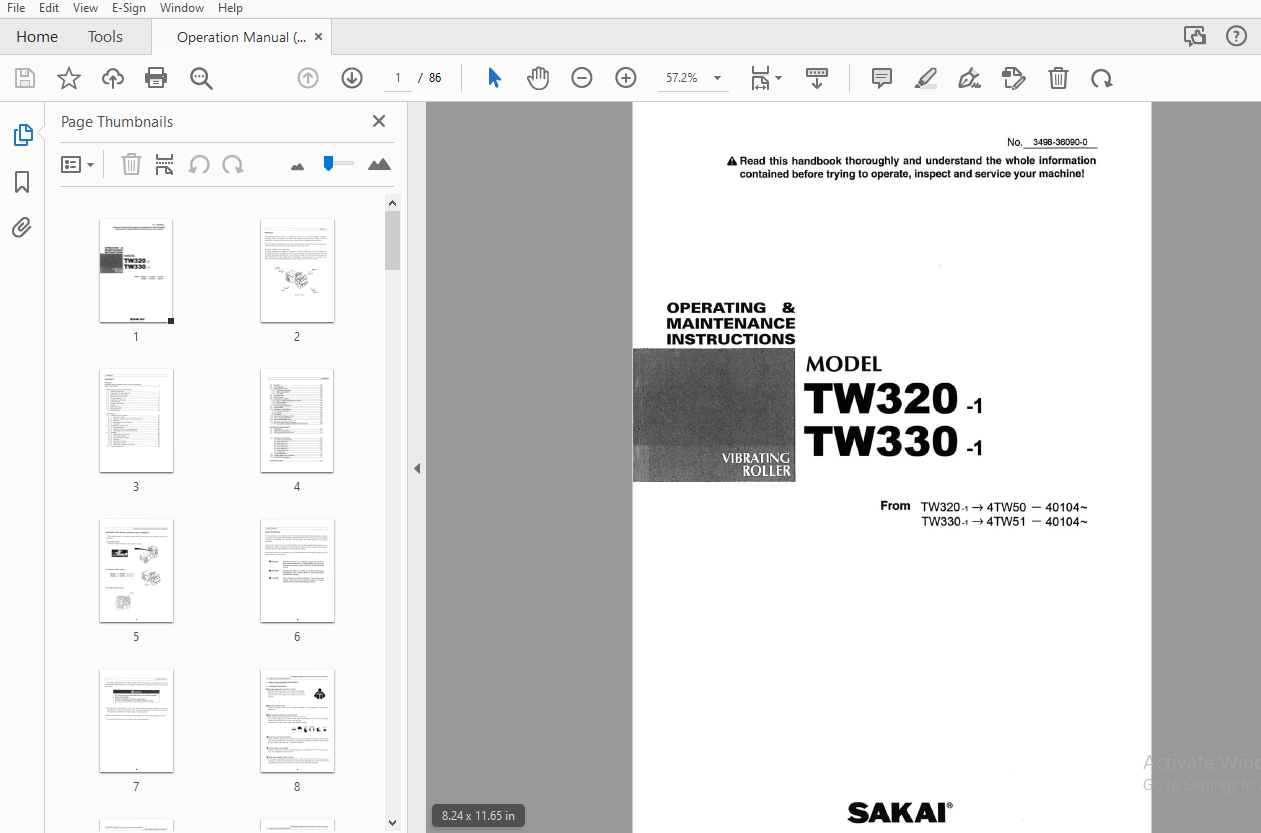Go to the previous page arrow

[x=308, y=78]
